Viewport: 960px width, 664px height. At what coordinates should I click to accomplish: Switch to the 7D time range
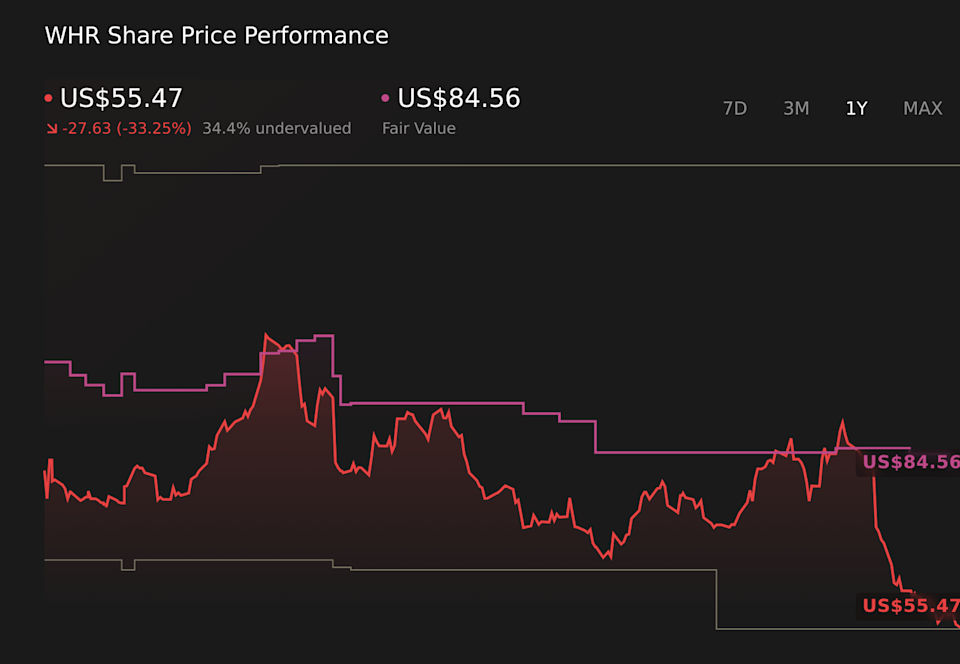(735, 108)
